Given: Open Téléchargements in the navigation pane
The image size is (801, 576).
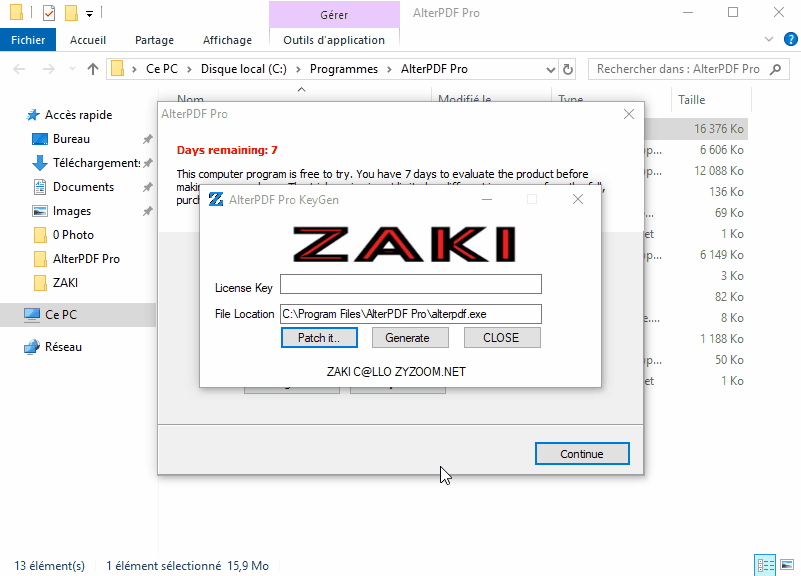Looking at the screenshot, I should pos(97,163).
